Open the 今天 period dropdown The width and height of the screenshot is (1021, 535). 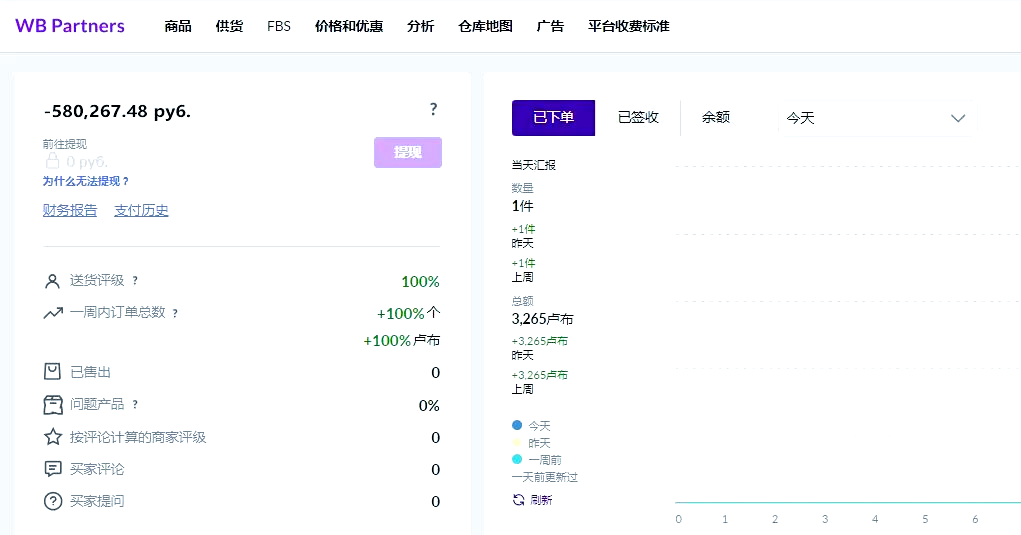(876, 118)
